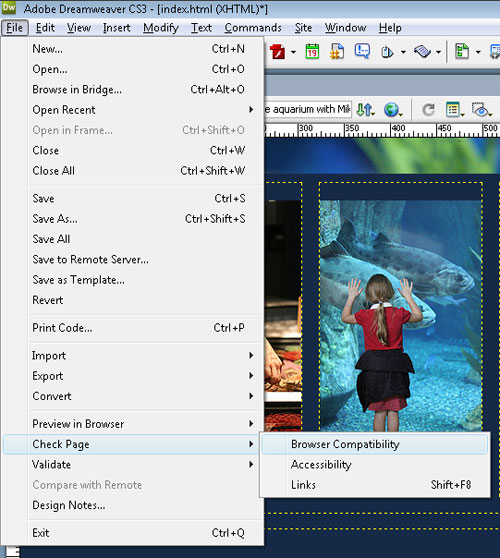Open the Commands menu
The image size is (500, 558).
tap(253, 28)
